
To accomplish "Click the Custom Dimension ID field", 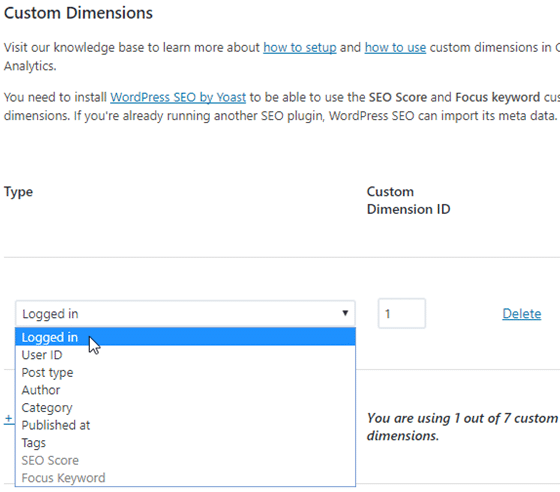I will click(402, 313).
